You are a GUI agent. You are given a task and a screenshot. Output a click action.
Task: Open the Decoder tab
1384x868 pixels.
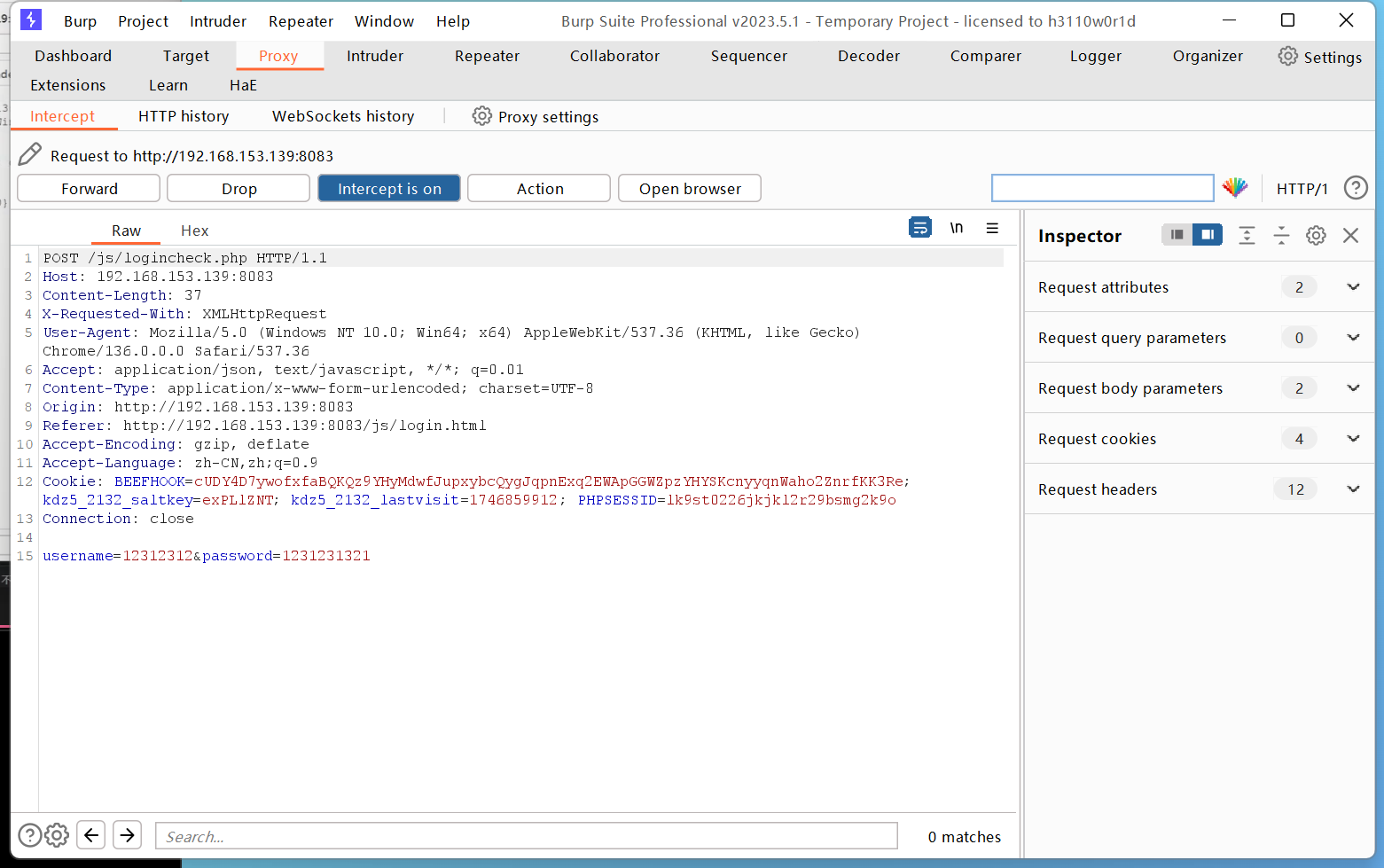pos(869,56)
